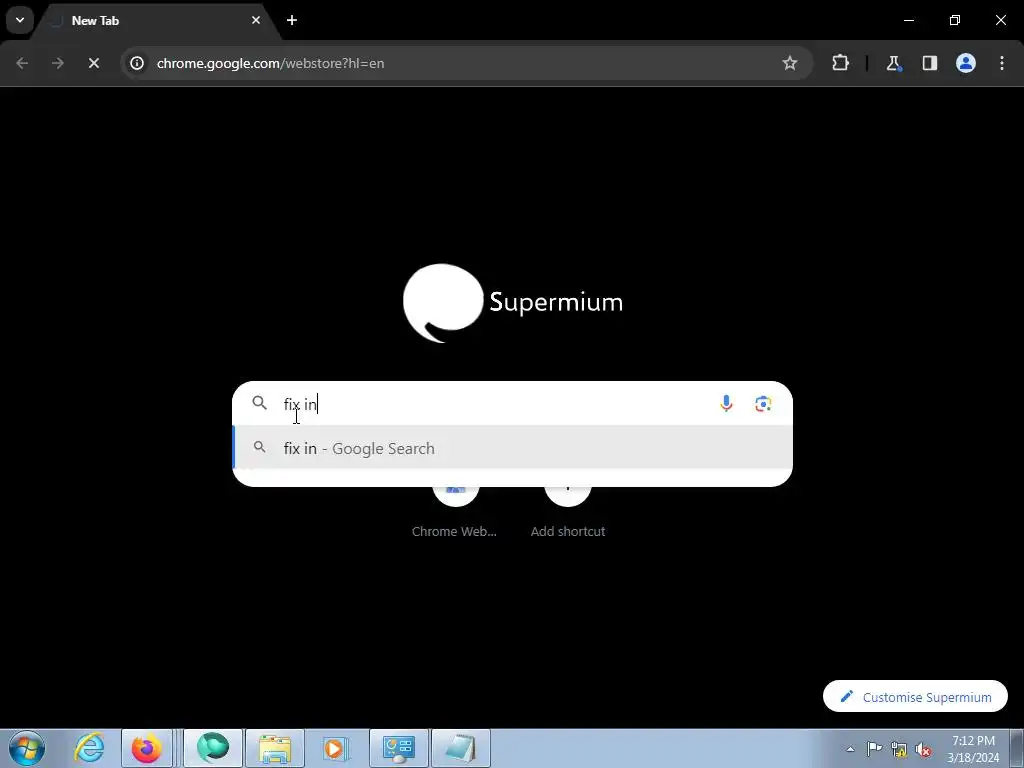Click the Supermium logo
The height and width of the screenshot is (768, 1024).
(x=513, y=302)
